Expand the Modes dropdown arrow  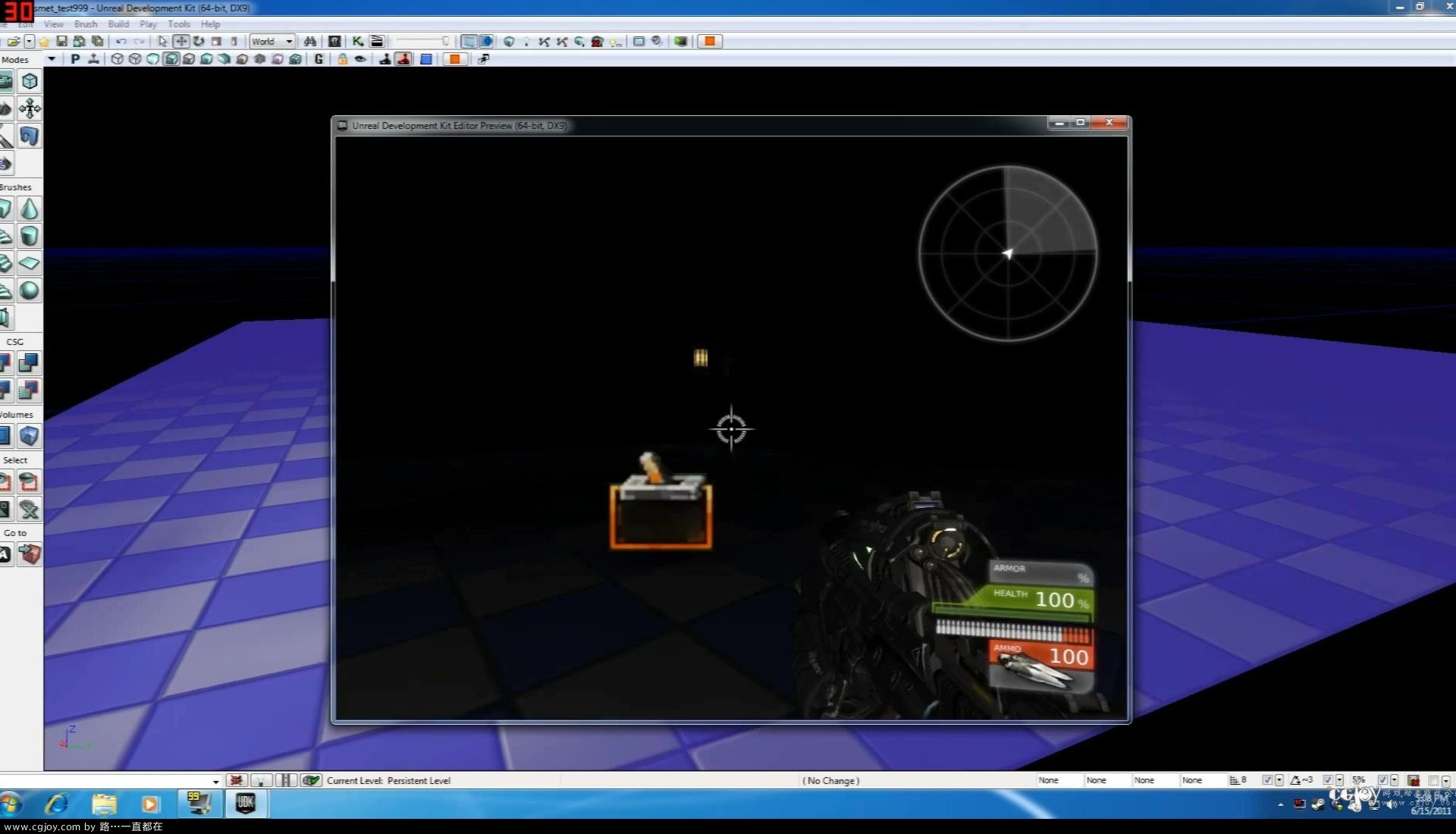[x=52, y=59]
